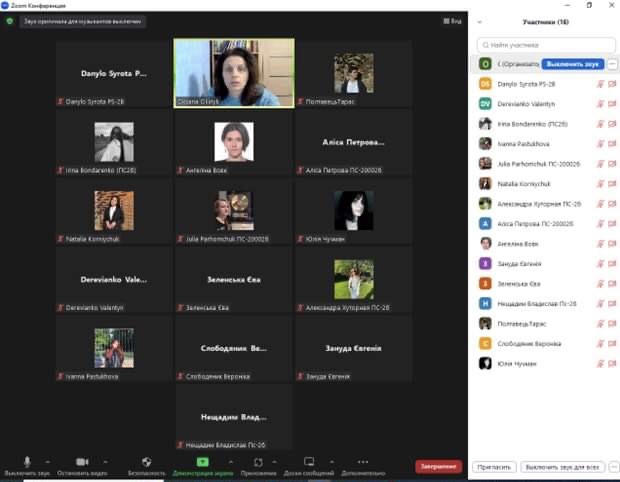Select Полтавець Тарас video tile

coord(353,73)
